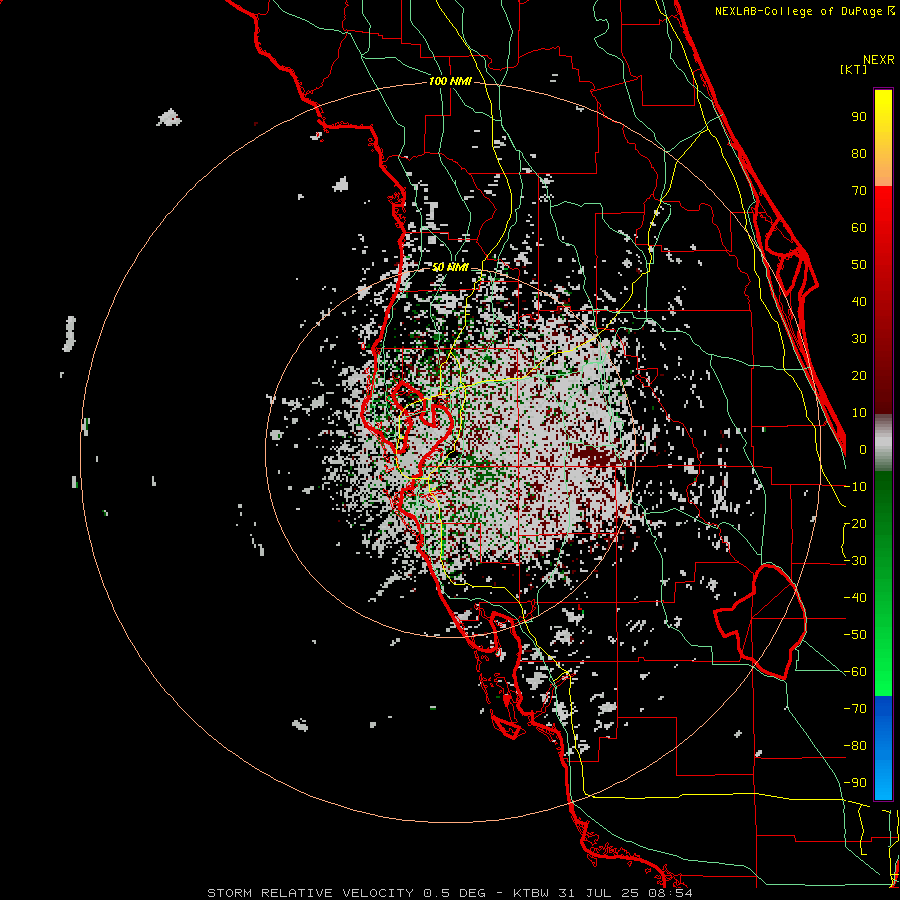
Task: Click the -20 knot scale label
Action: 855,524
